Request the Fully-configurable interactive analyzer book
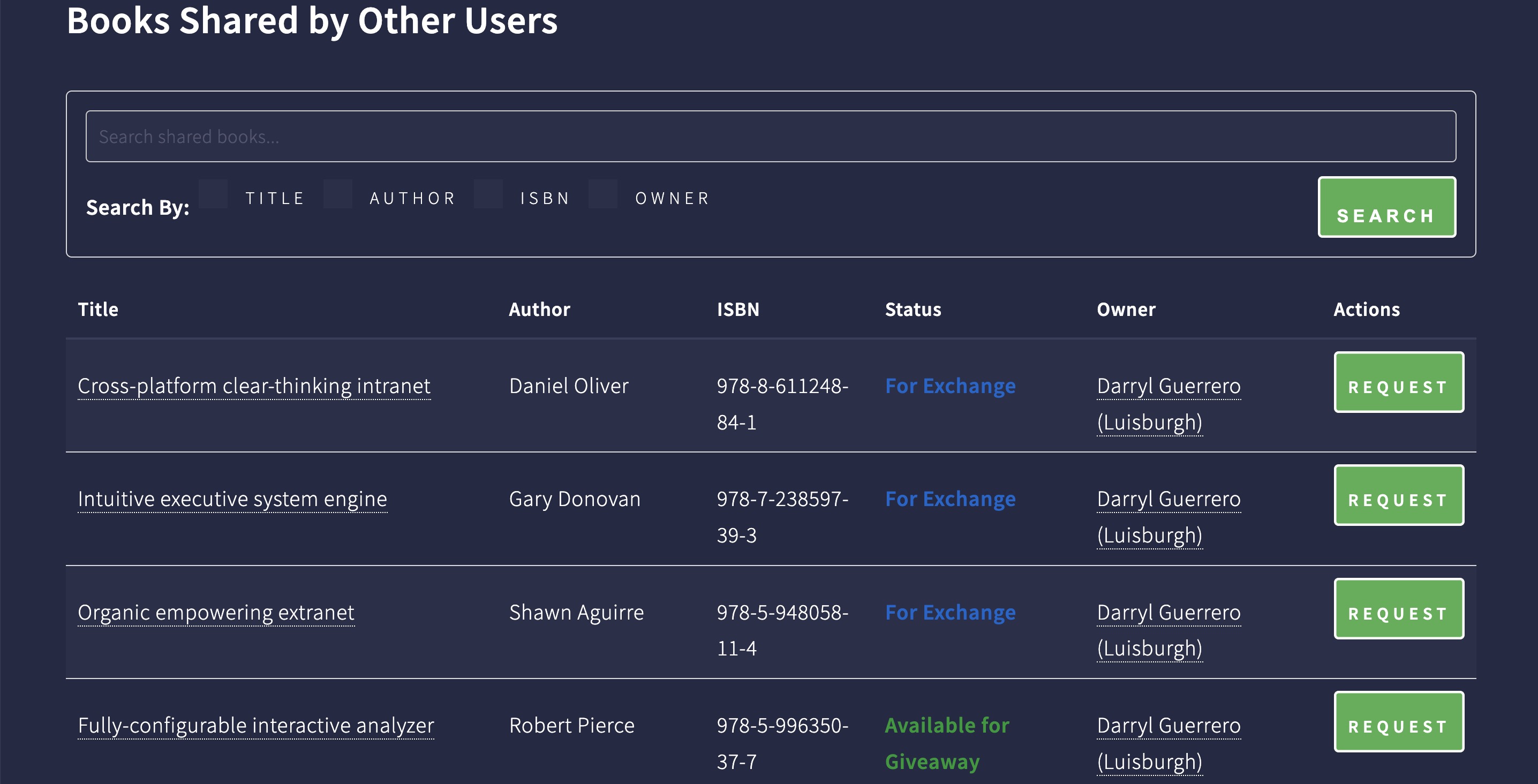The image size is (1538, 784). 1398,721
